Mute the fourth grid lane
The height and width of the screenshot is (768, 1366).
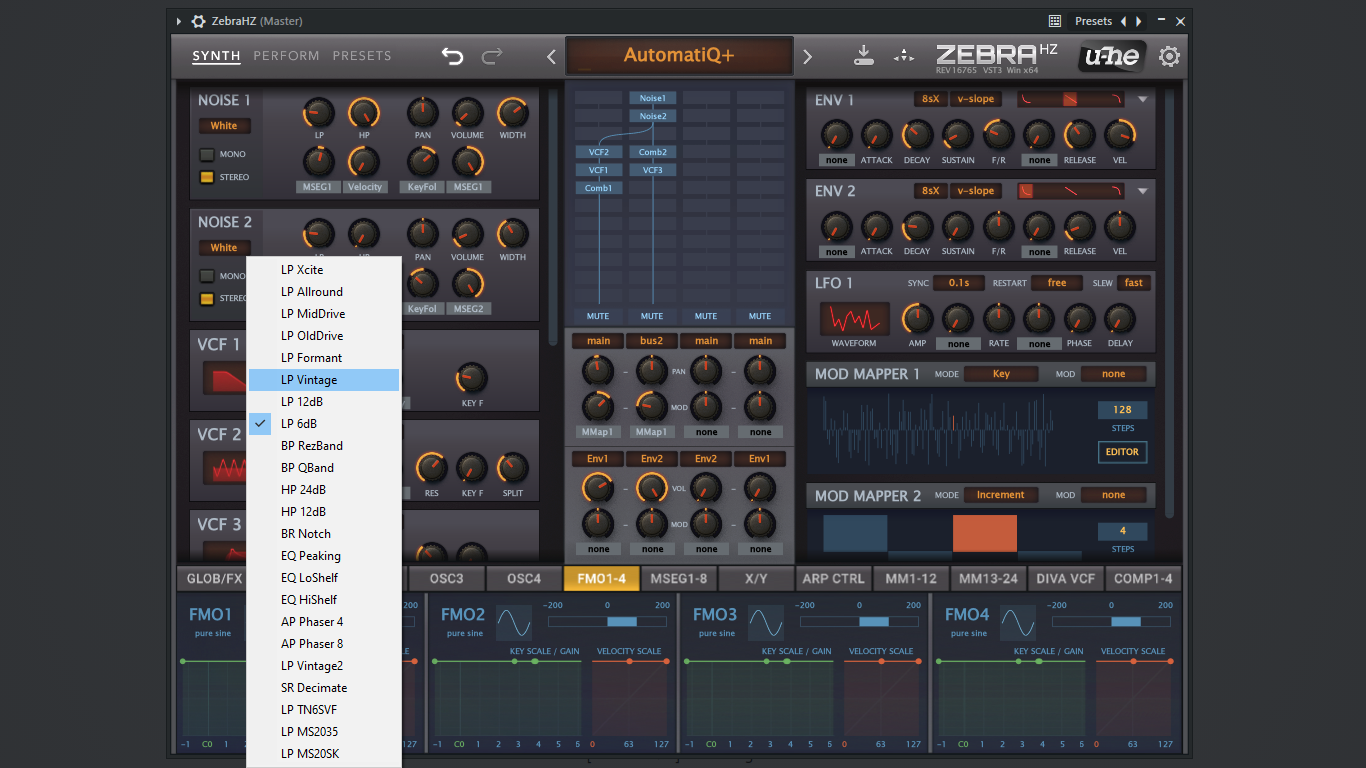click(760, 316)
